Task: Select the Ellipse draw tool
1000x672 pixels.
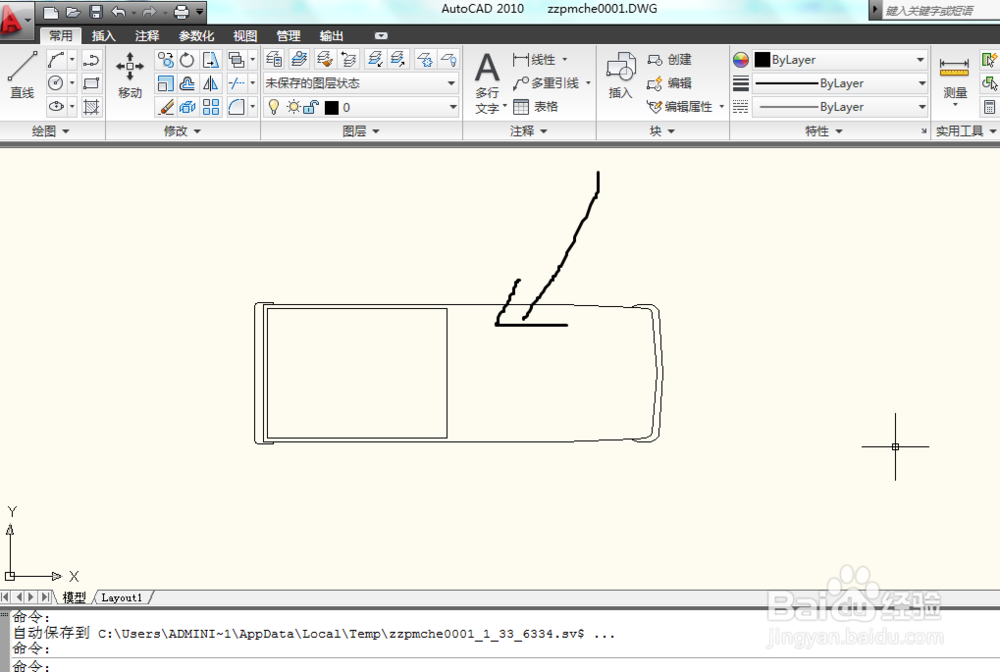Action: (55, 106)
